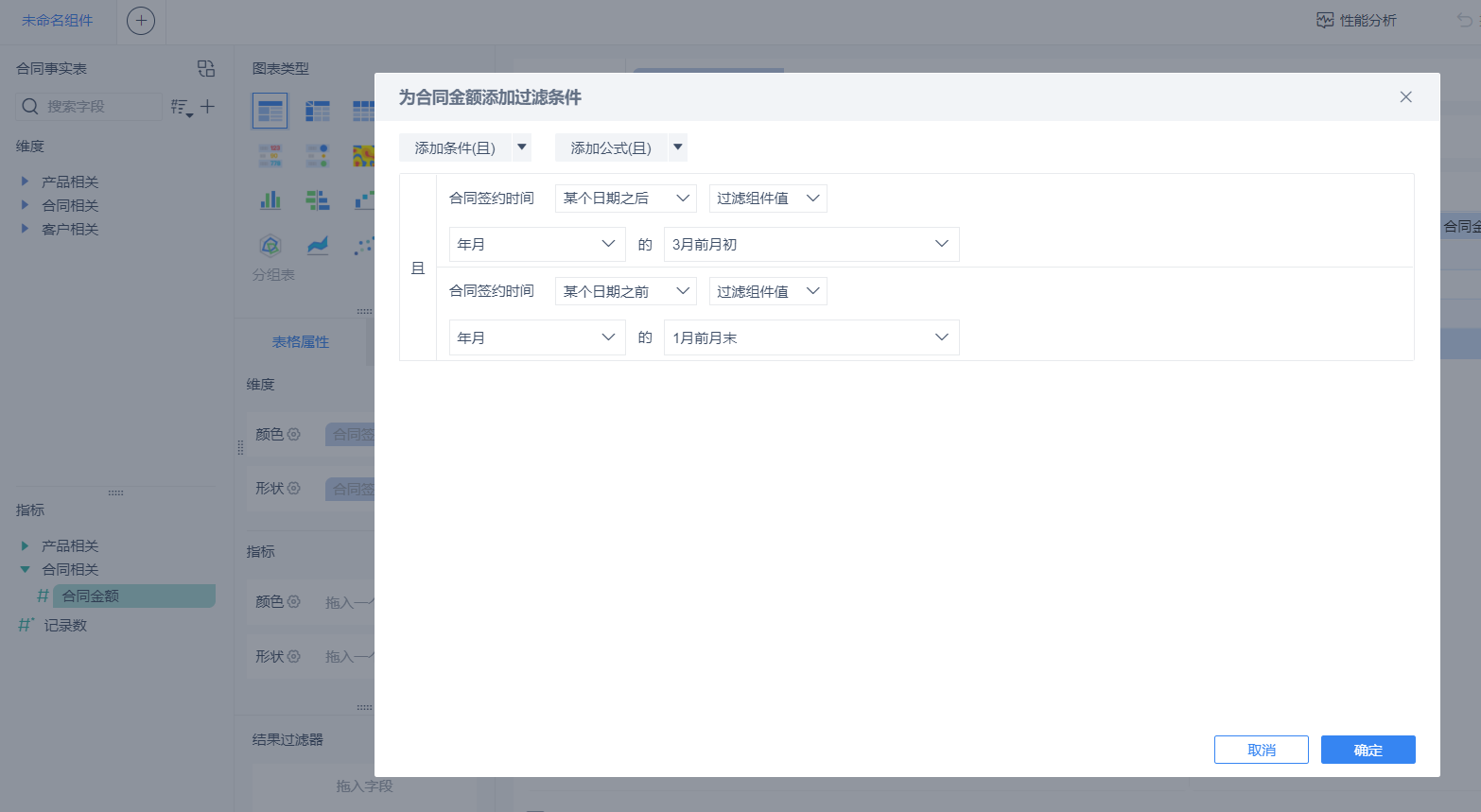This screenshot has width=1481, height=812.
Task: Click the 添加公式(且) button
Action: 611,148
